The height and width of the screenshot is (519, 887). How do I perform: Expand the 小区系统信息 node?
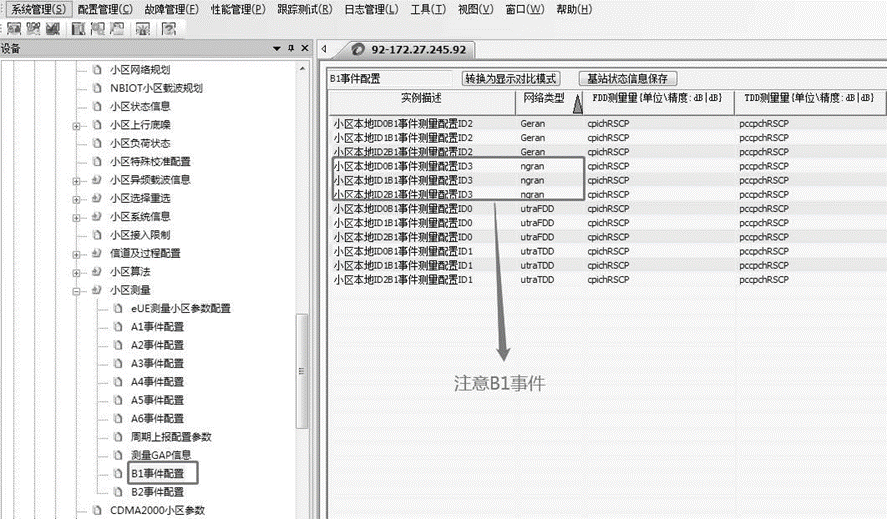tap(76, 217)
